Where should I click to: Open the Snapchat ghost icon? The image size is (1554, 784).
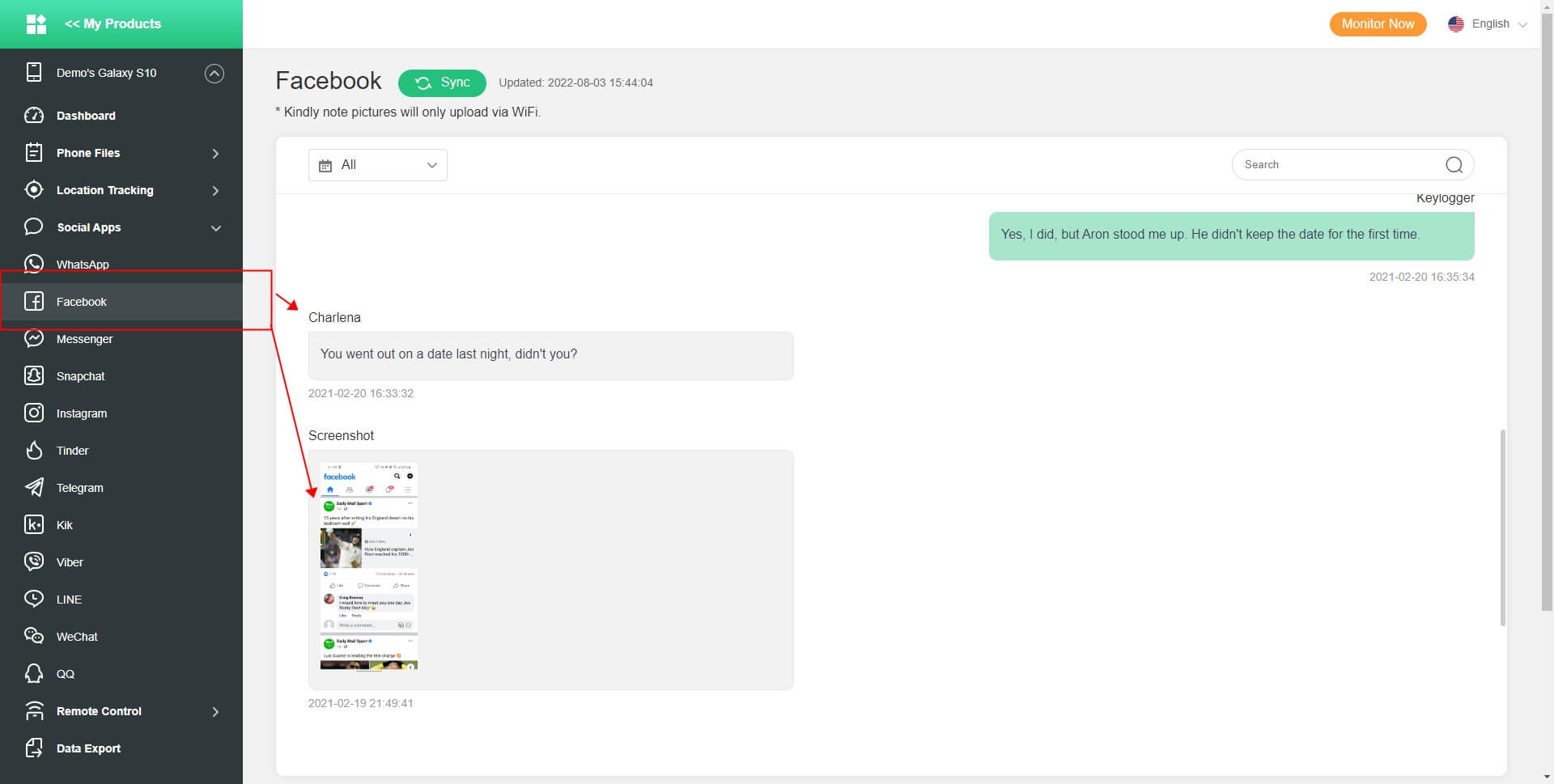pos(34,376)
